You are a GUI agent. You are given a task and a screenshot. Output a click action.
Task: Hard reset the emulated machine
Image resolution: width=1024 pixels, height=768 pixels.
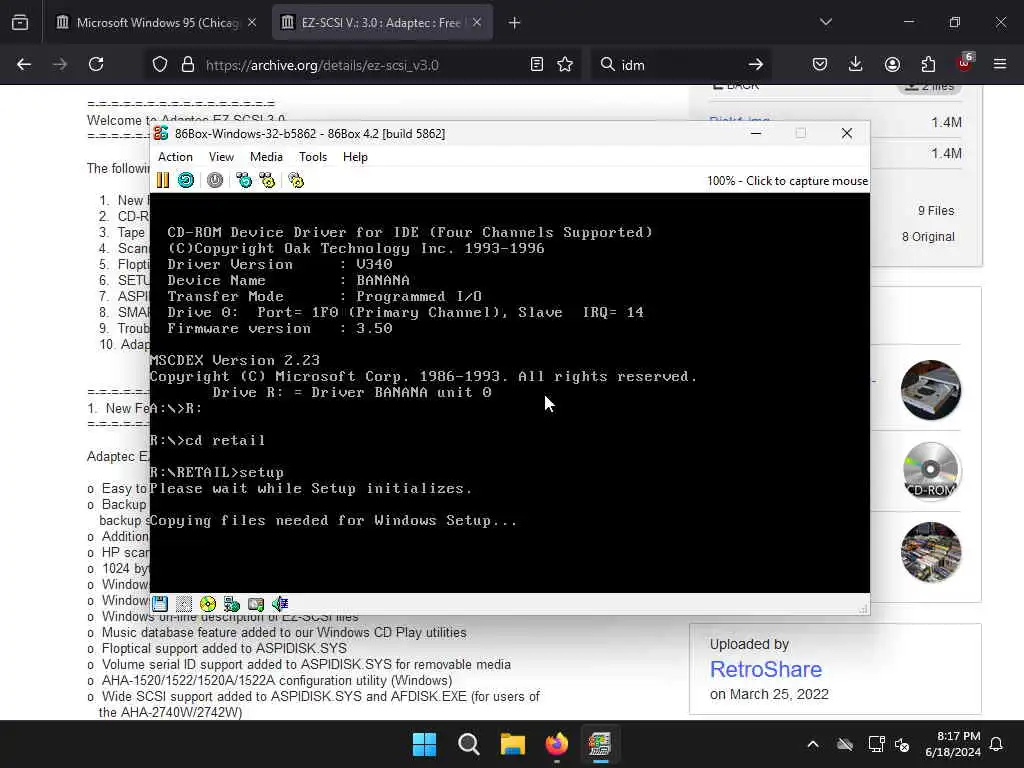point(186,180)
